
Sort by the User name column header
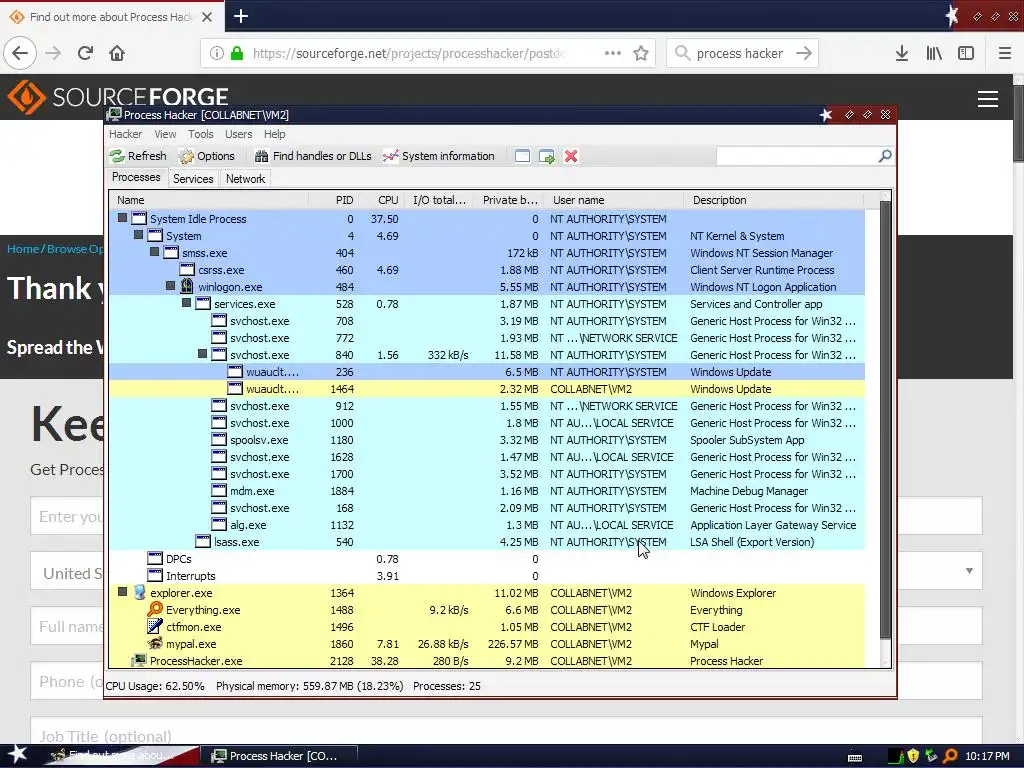pyautogui.click(x=614, y=200)
